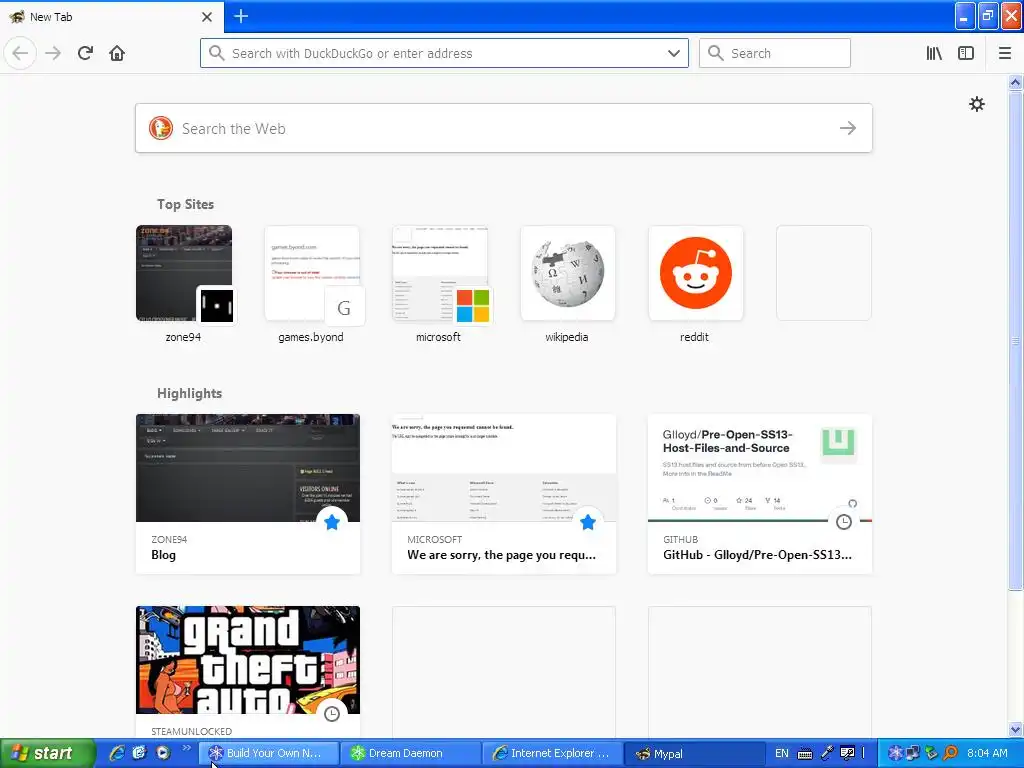Expand the address bar history dropdown
This screenshot has height=768, width=1024.
673,53
